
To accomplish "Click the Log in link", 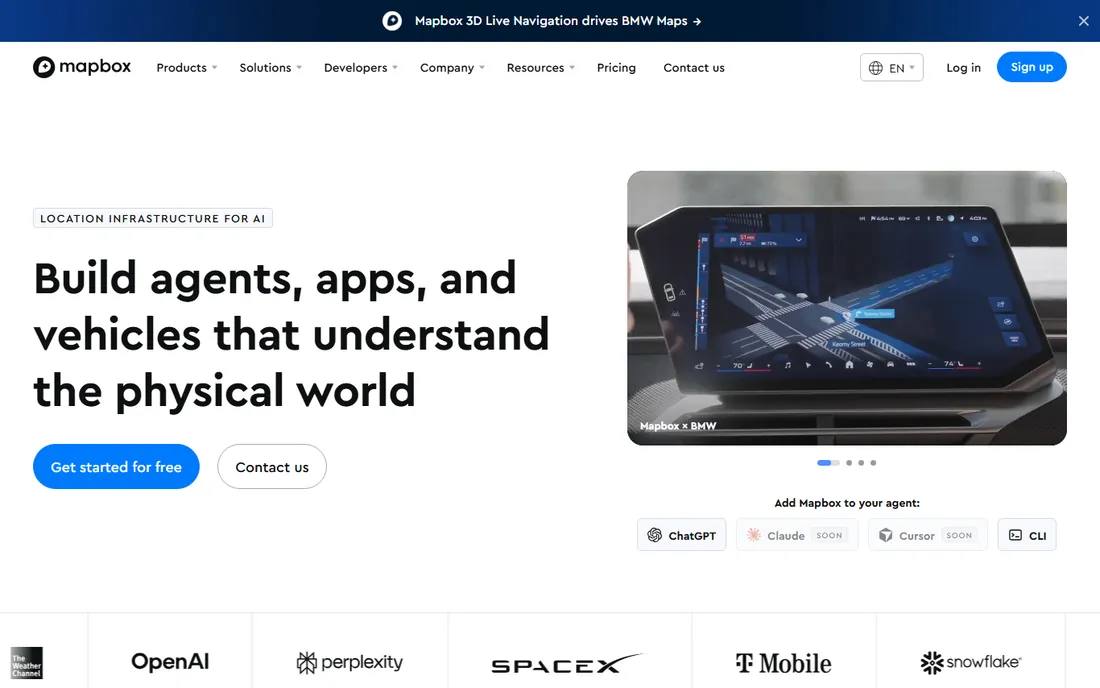I will 963,67.
